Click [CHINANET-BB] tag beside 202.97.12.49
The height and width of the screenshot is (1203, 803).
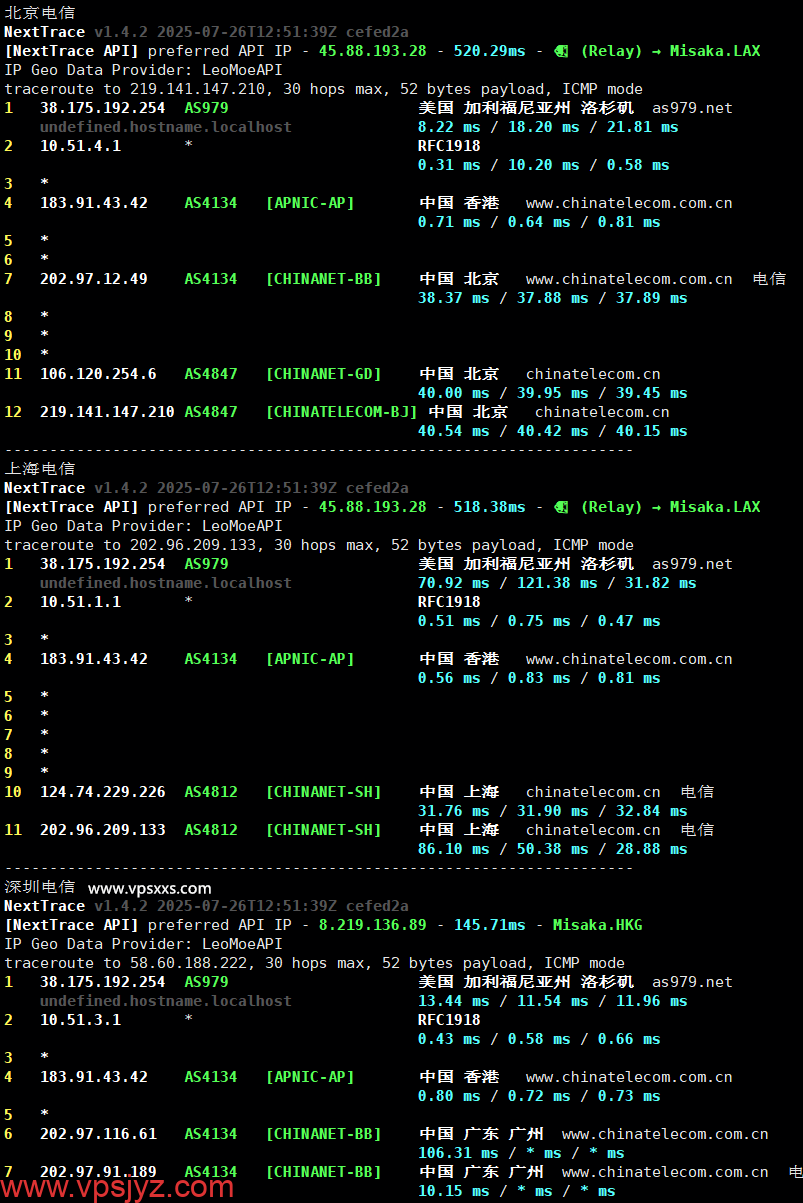pos(323,279)
